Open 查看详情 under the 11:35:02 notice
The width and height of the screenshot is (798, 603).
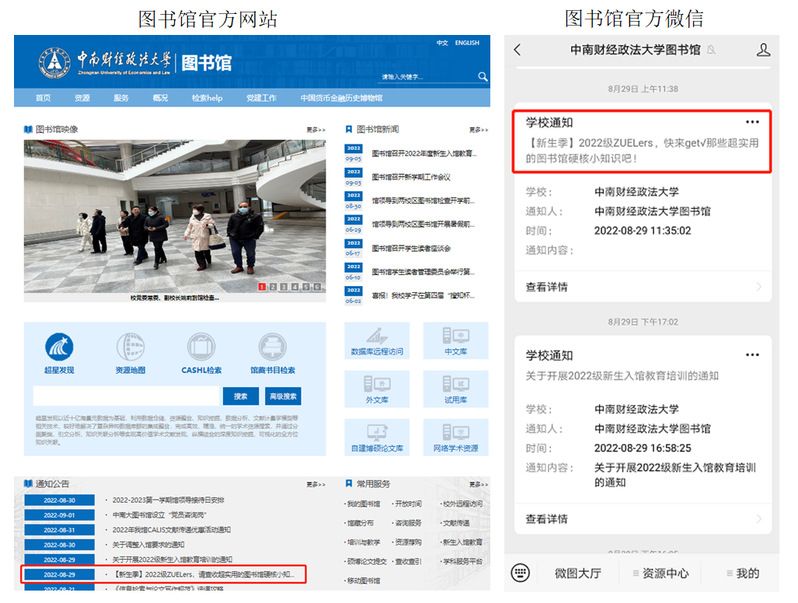pos(643,287)
